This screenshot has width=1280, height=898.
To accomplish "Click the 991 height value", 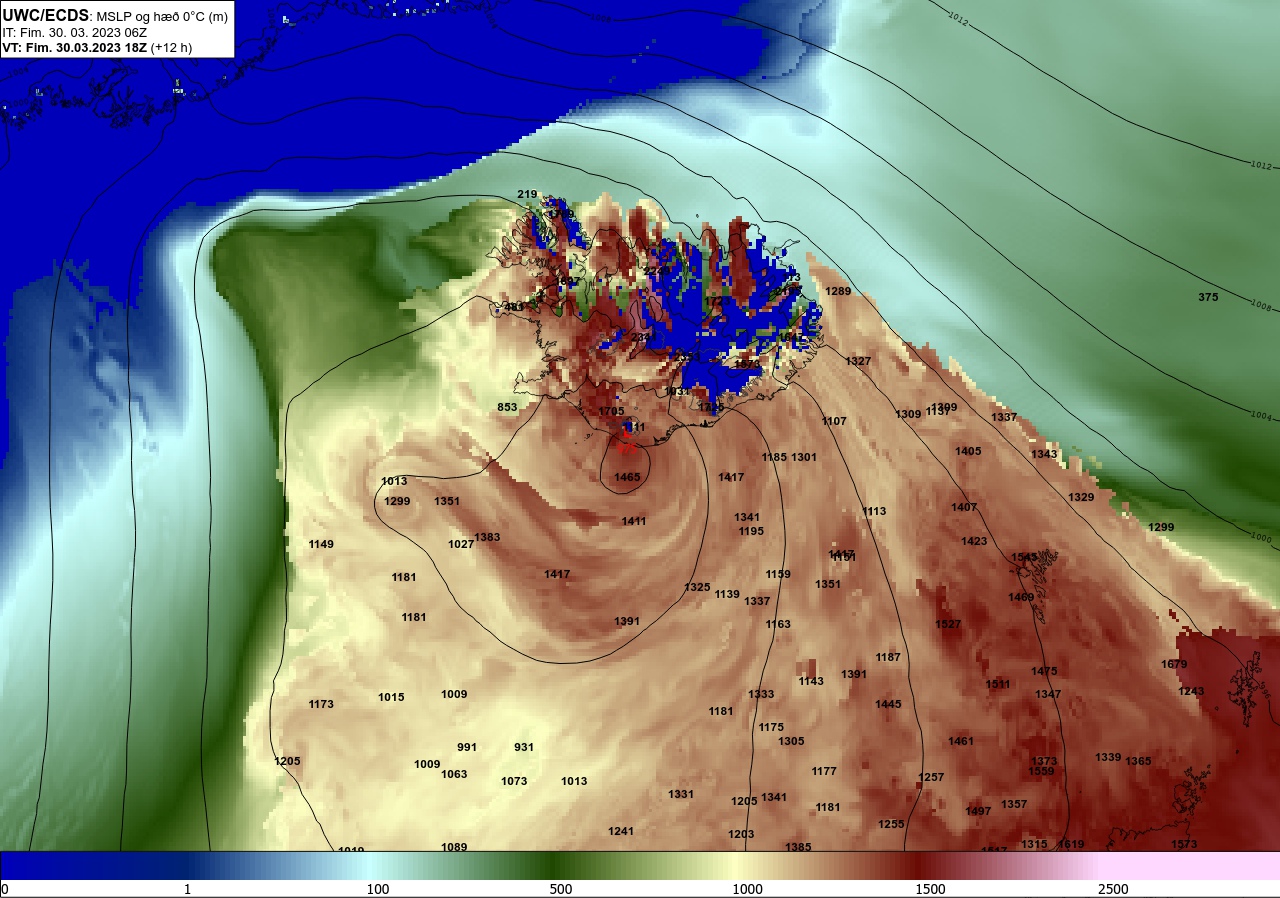I will coord(467,747).
